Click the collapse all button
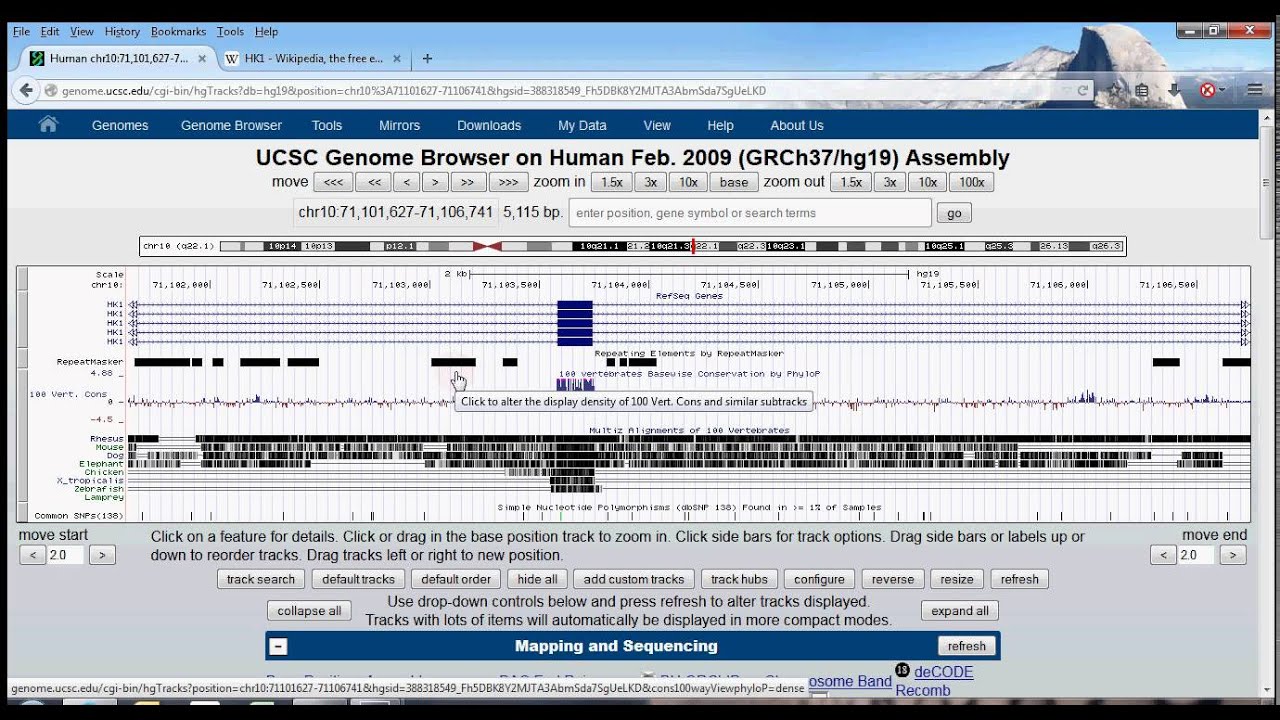This screenshot has width=1280, height=720. click(x=309, y=611)
